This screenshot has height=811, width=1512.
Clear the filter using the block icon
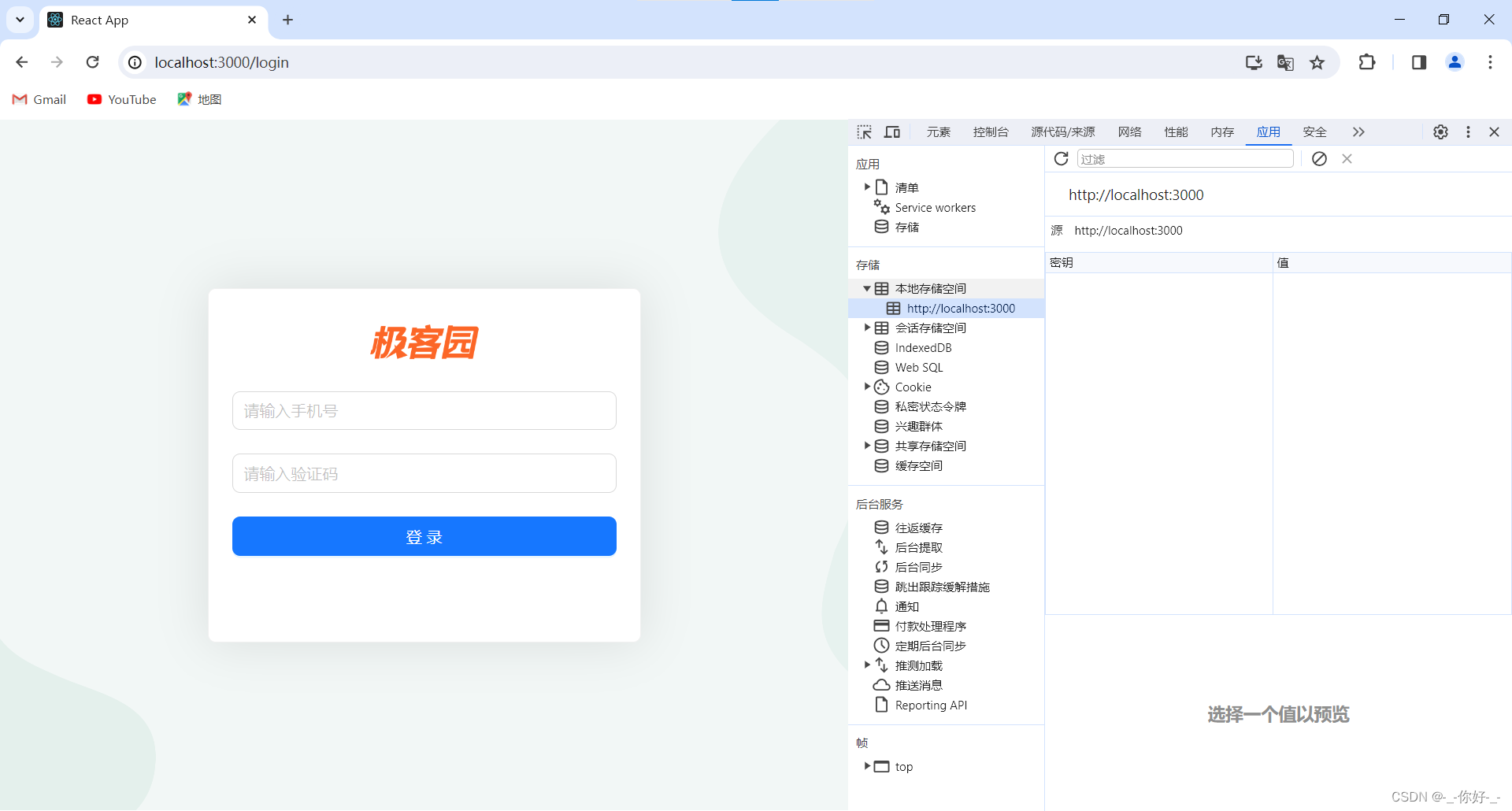coord(1320,158)
